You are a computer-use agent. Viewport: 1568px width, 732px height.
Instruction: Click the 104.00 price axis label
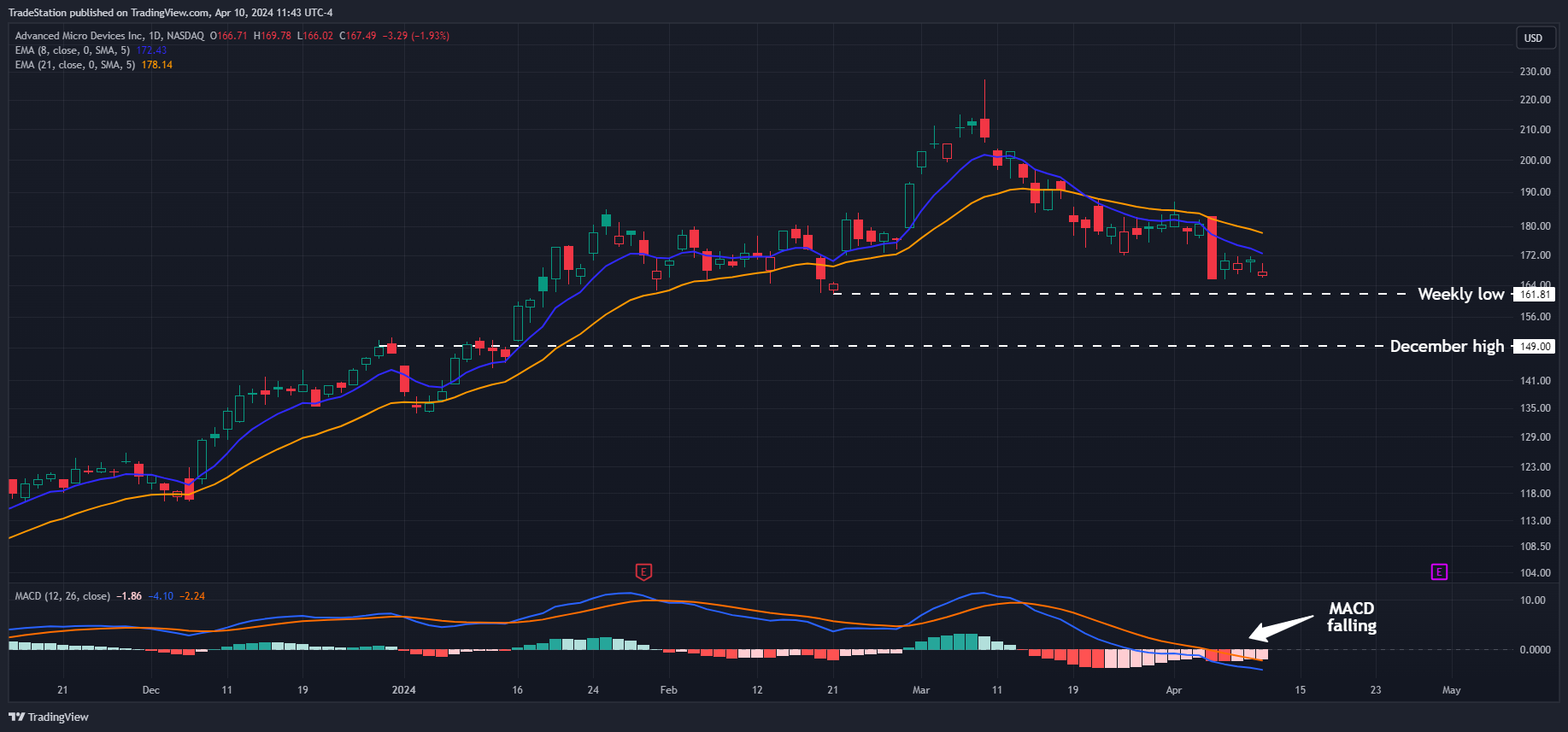(1535, 573)
